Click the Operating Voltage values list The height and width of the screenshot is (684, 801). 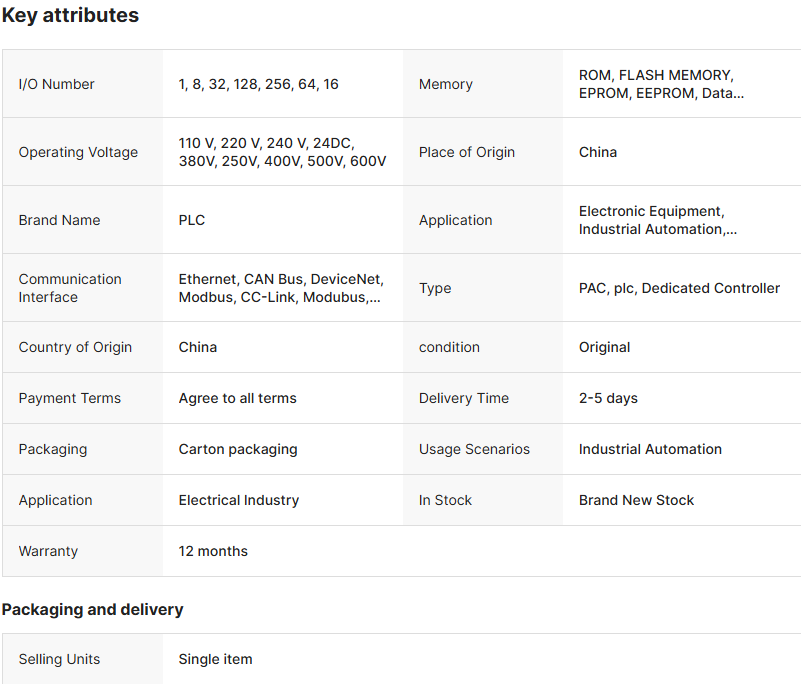coord(282,152)
